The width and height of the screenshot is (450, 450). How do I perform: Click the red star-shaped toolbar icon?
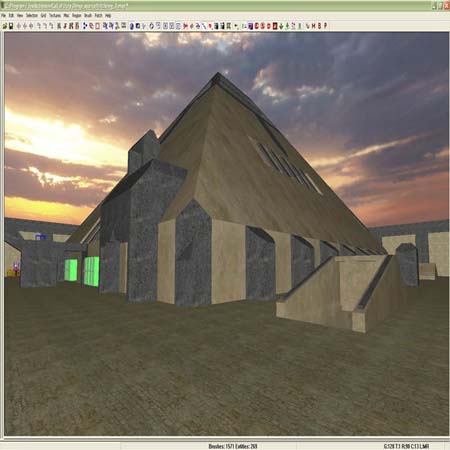[x=185, y=26]
